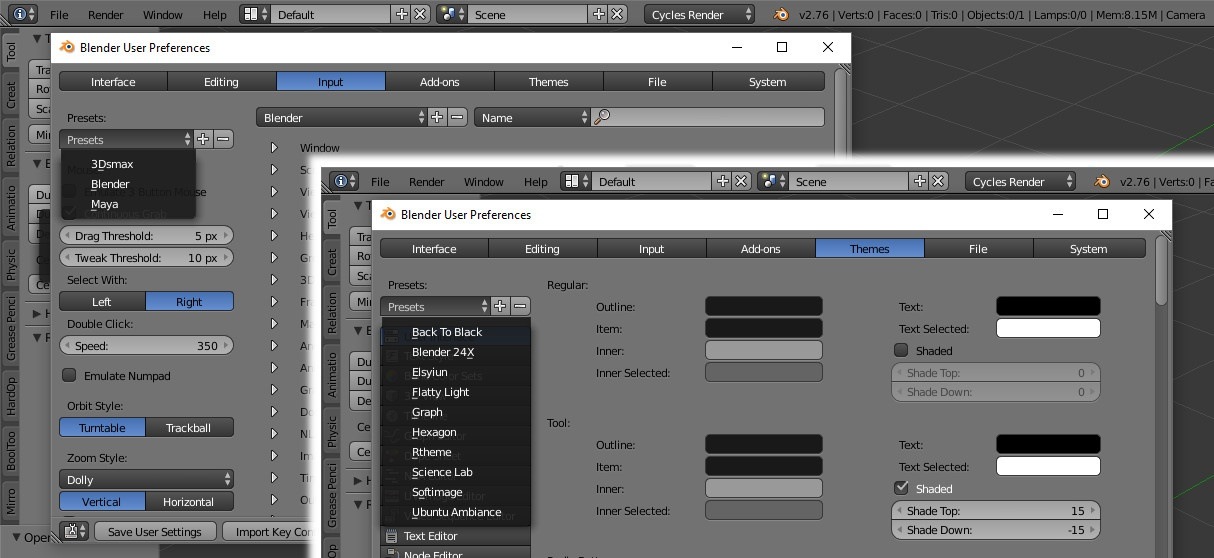Click the info editor icon left of topmost File menu
This screenshot has width=1214, height=558.
coord(20,15)
